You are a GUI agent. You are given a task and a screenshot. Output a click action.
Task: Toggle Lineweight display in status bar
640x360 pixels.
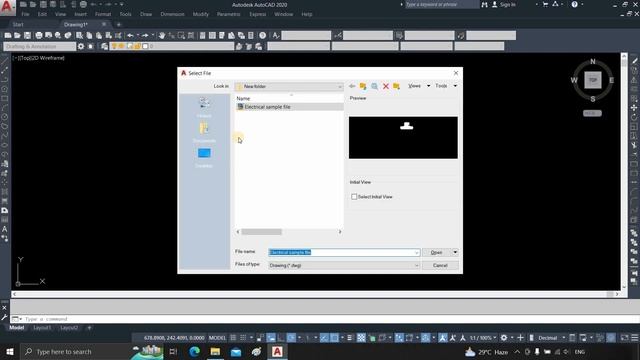[350, 338]
